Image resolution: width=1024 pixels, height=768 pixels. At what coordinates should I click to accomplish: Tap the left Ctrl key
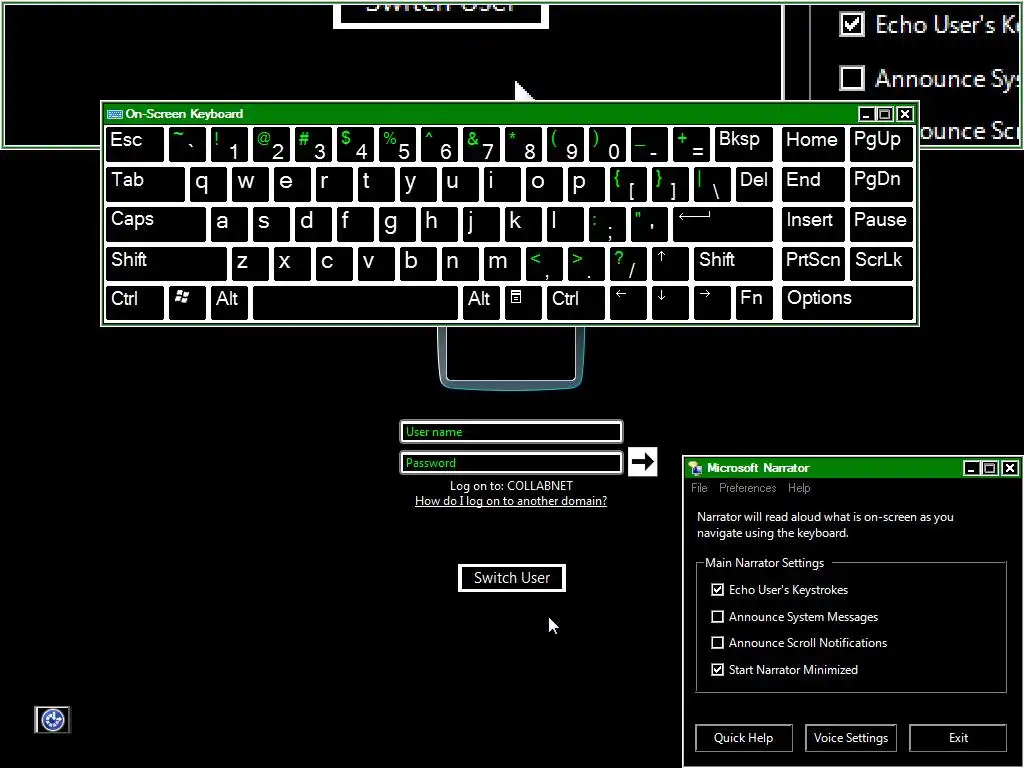[135, 302]
